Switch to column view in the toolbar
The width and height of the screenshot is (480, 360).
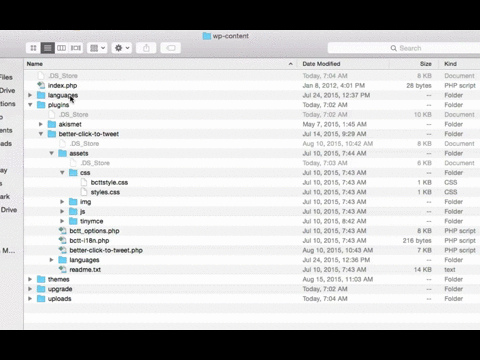pyautogui.click(x=62, y=48)
